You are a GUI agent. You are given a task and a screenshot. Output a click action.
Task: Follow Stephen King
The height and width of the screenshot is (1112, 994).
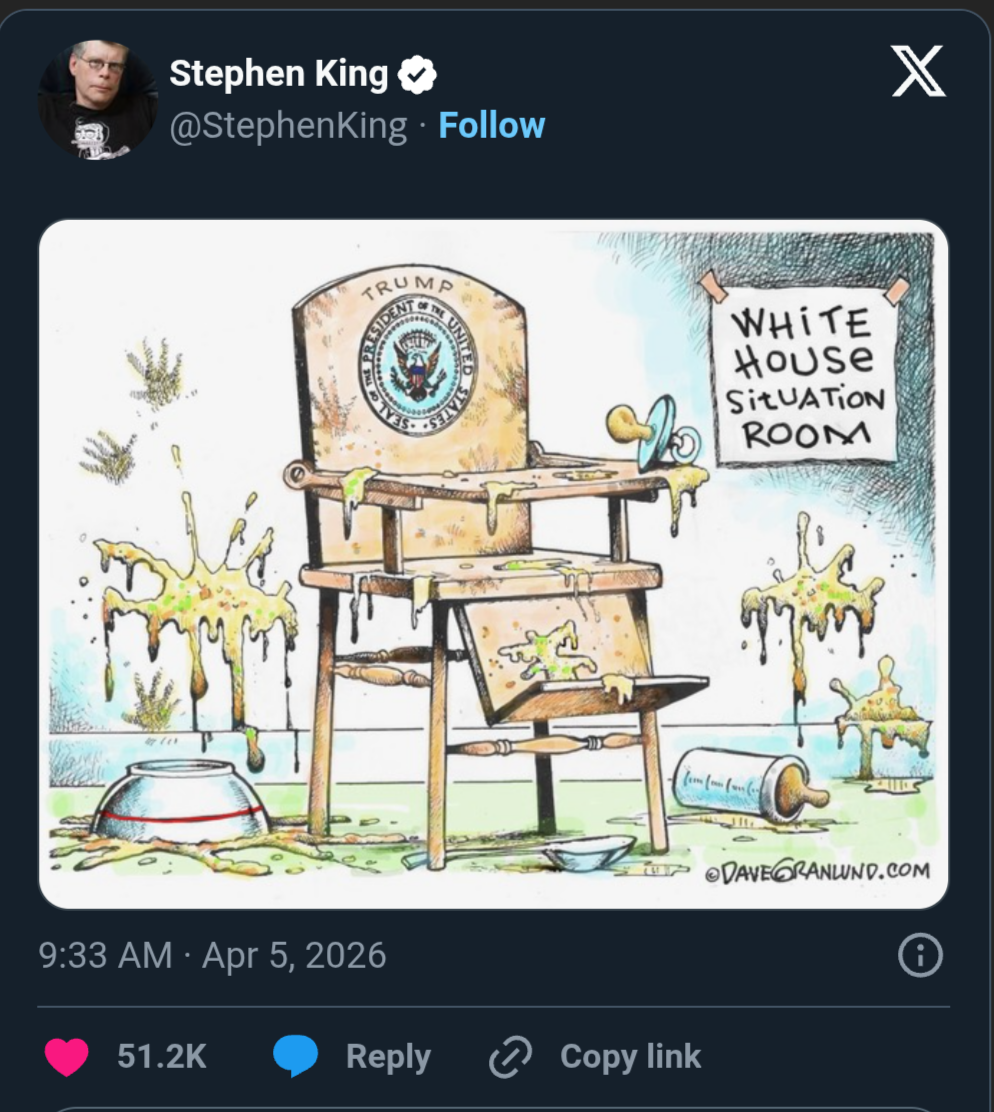pos(492,126)
